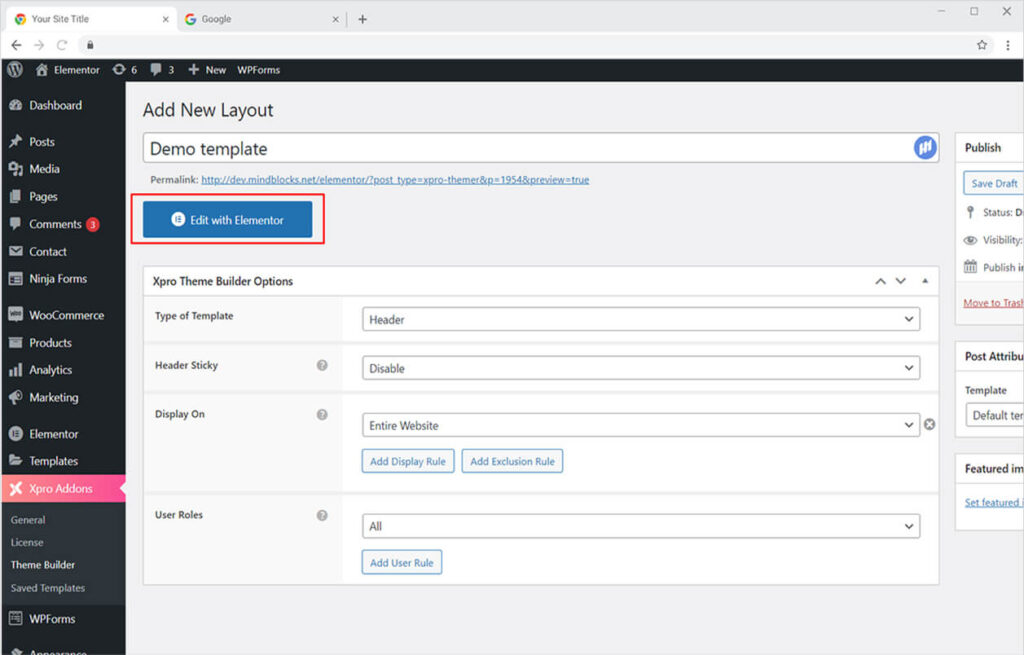Select Saved Templates in Xpro submenu
Screen dimensions: 1024x655
47,588
